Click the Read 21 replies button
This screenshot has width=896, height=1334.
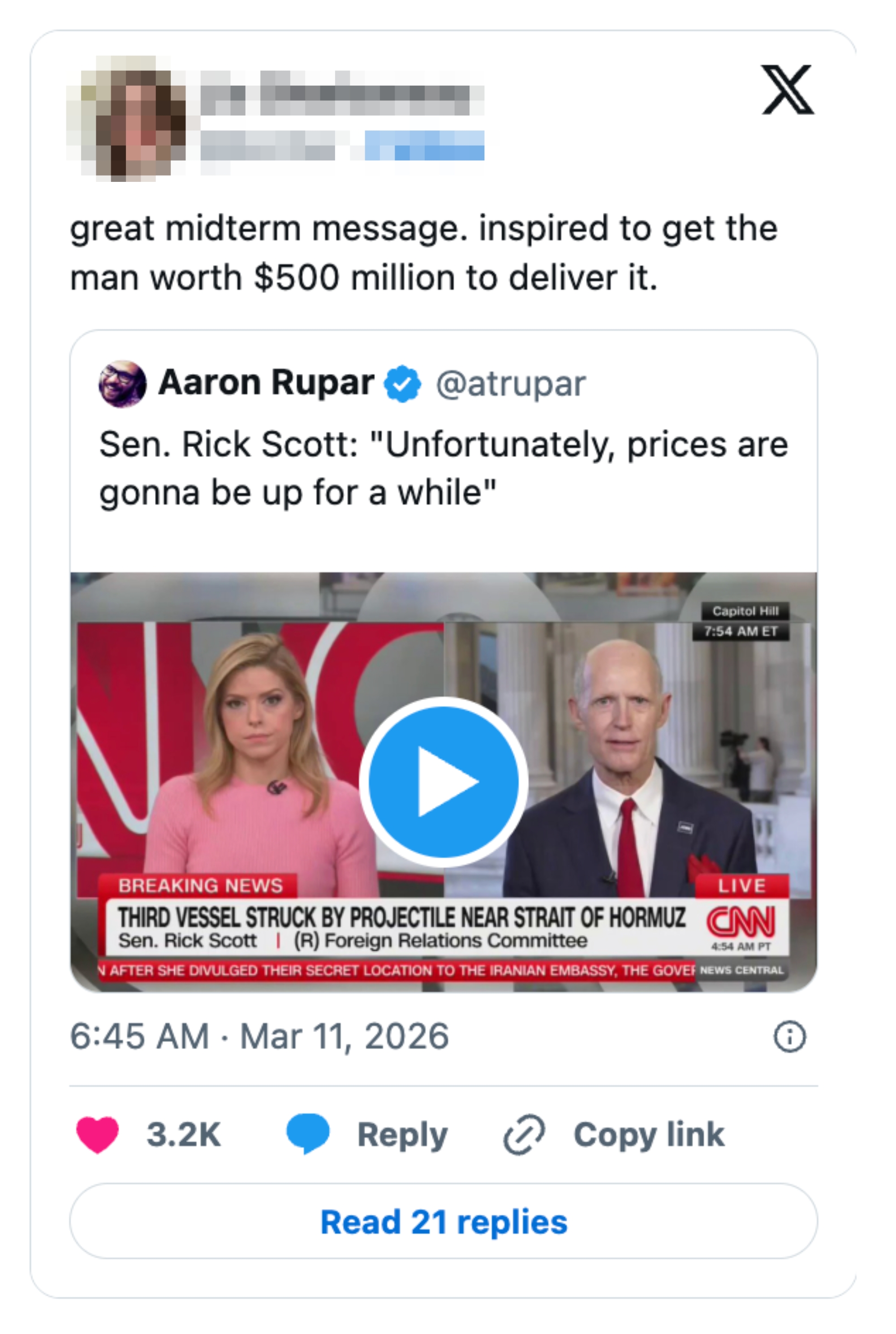(x=444, y=1221)
